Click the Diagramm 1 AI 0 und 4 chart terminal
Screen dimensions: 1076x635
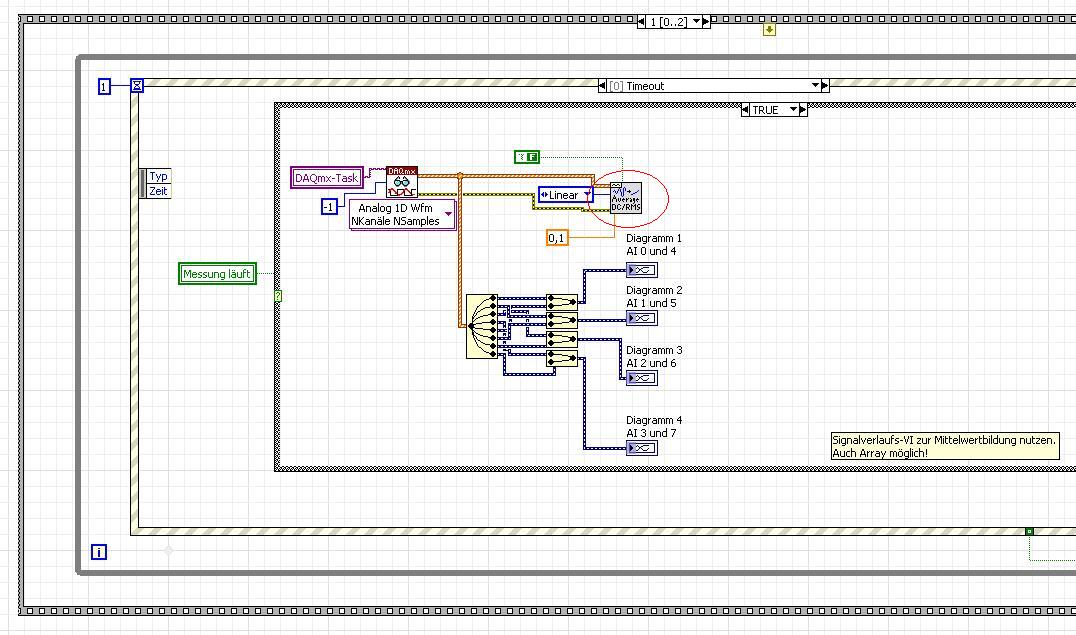click(x=642, y=270)
